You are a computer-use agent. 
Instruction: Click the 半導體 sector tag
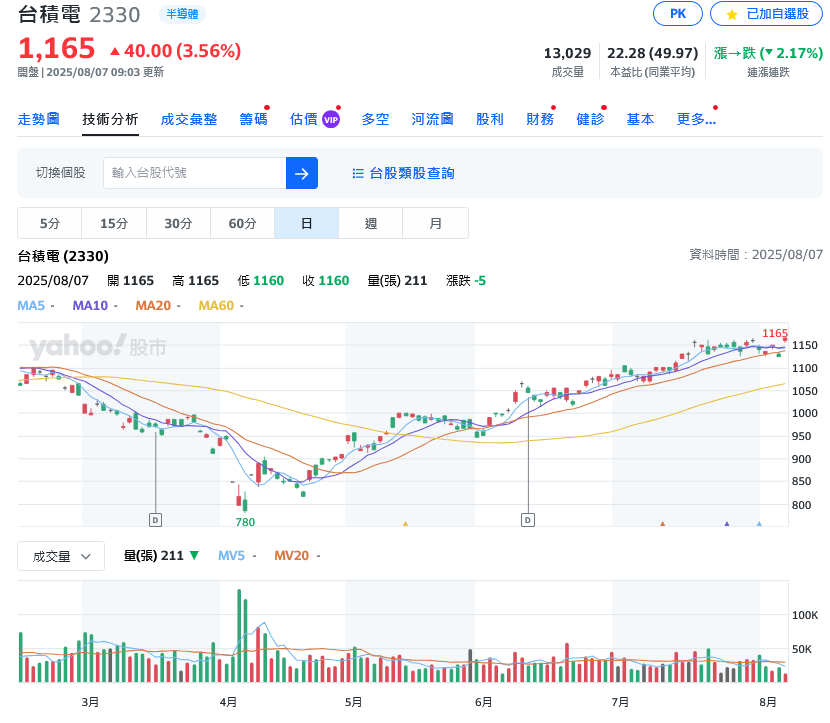click(x=182, y=14)
